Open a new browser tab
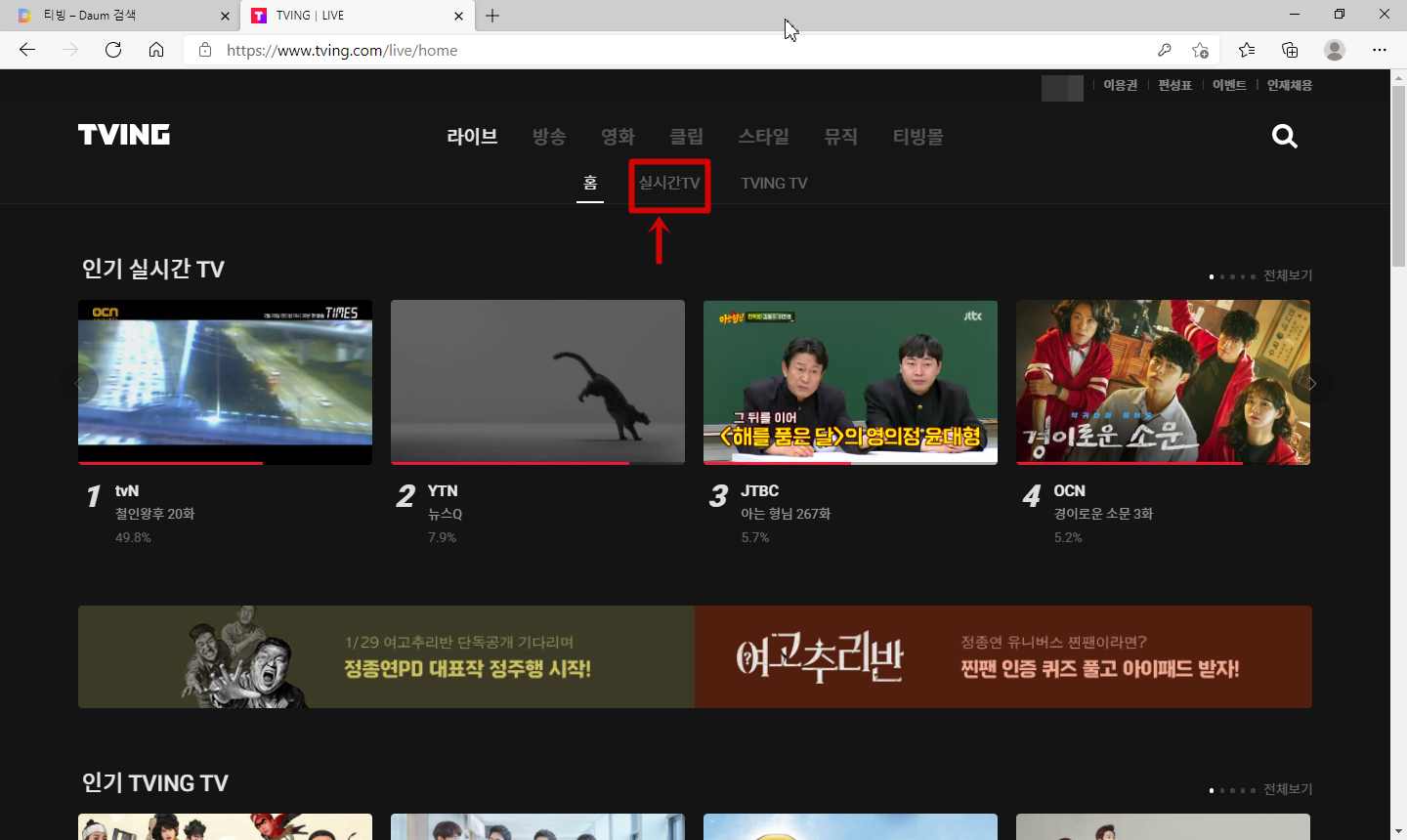1407x840 pixels. point(492,16)
